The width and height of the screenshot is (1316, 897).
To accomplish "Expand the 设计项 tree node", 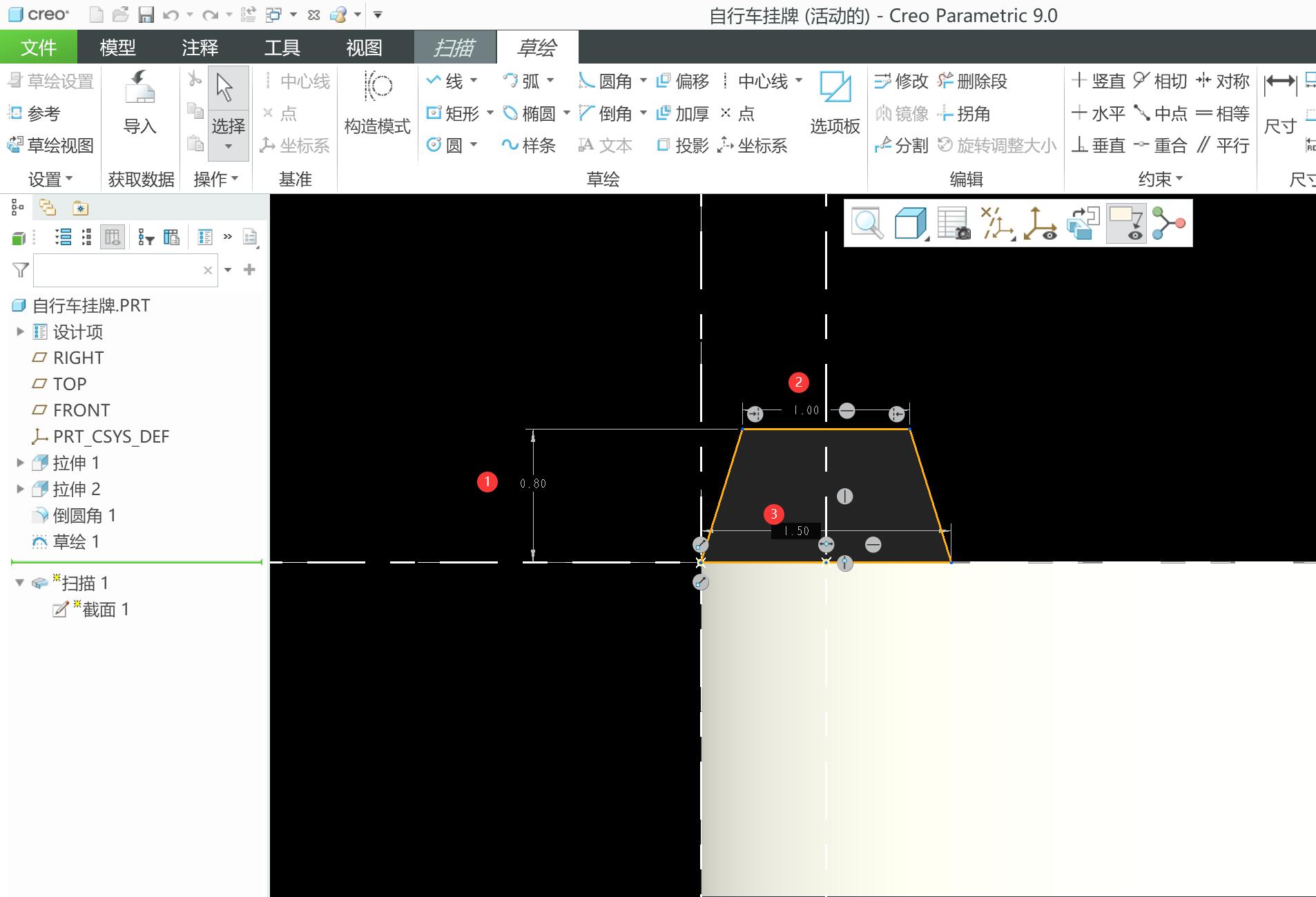I will tap(20, 331).
